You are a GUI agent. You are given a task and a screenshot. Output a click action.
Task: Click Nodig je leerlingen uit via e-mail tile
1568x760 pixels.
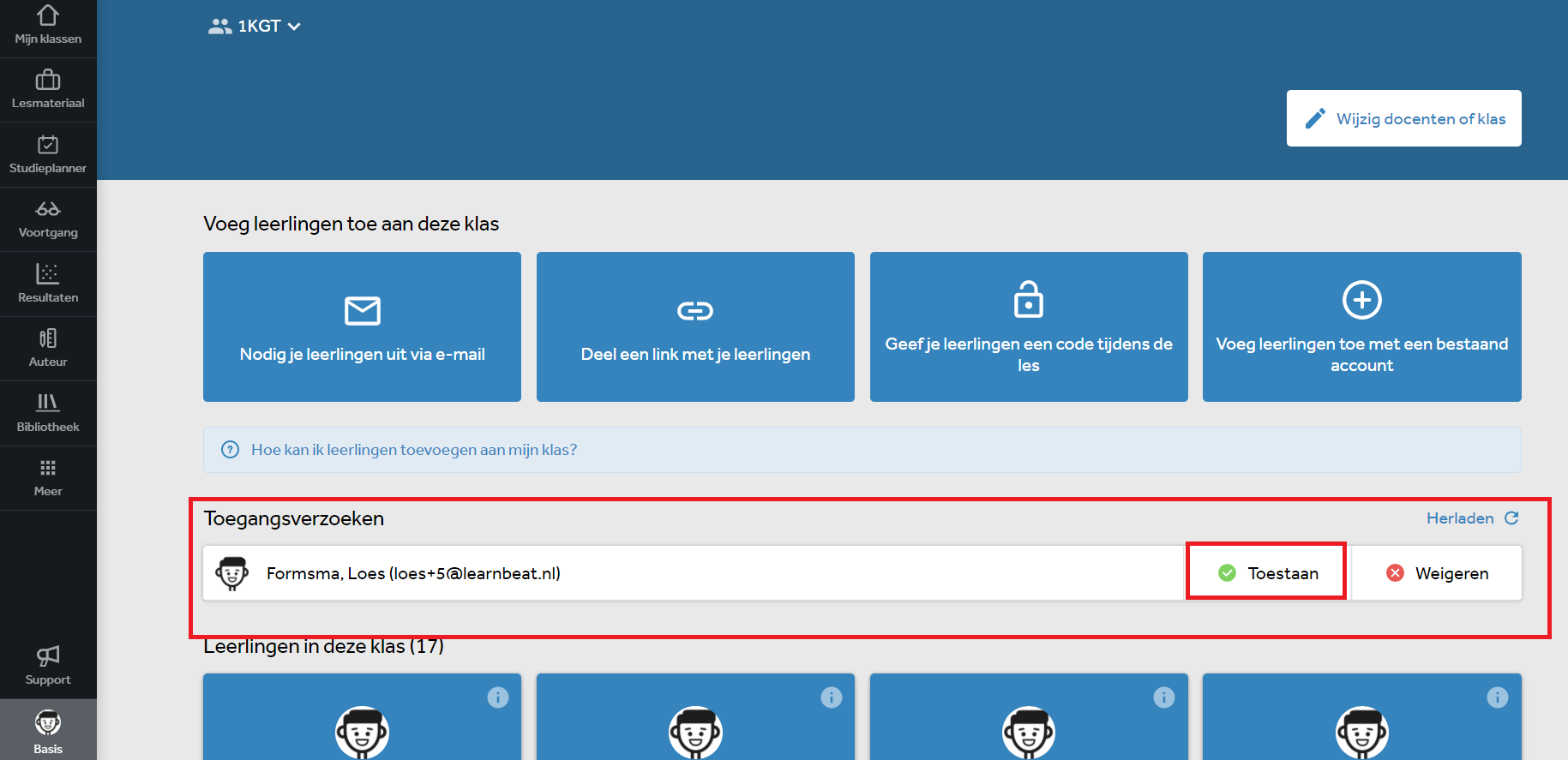362,326
